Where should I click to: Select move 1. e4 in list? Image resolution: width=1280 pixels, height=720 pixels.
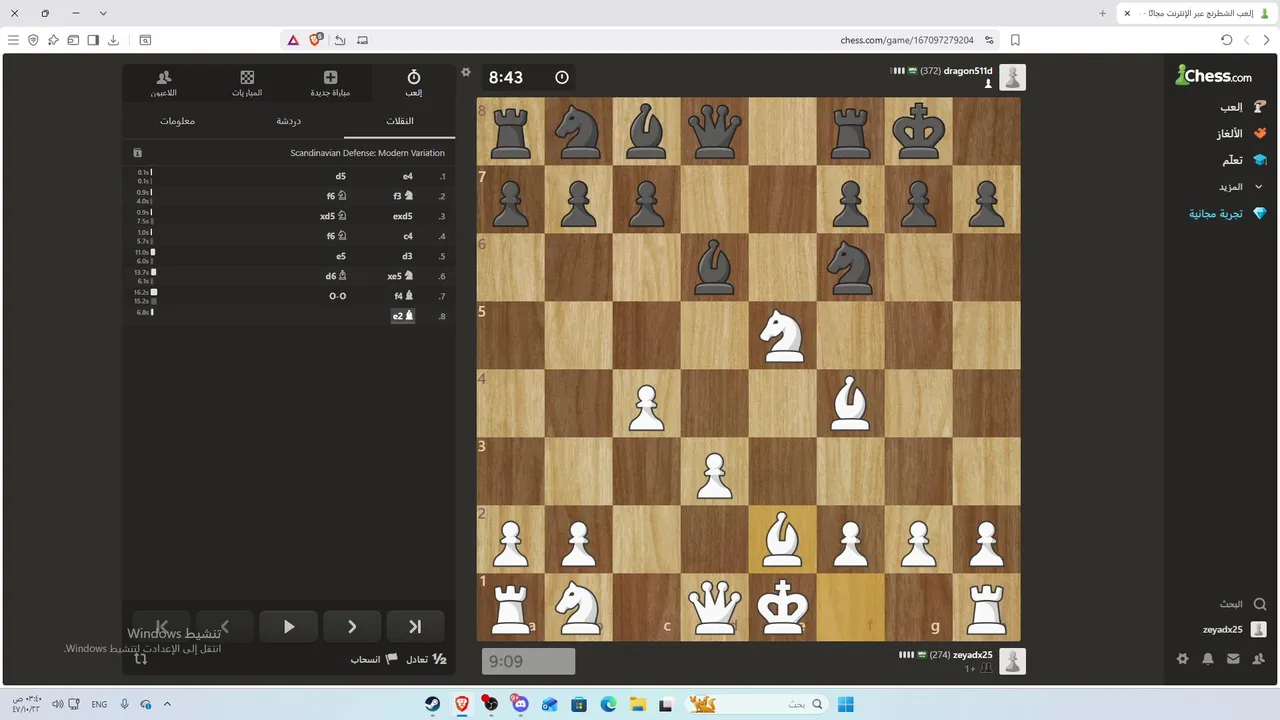(408, 177)
